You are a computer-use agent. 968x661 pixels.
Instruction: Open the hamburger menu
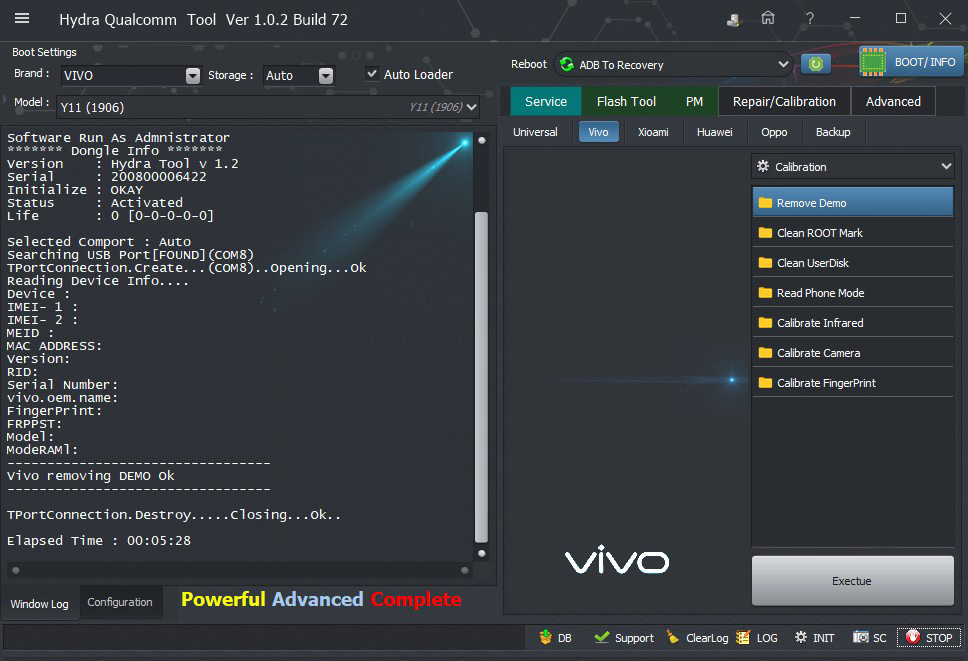[22, 19]
